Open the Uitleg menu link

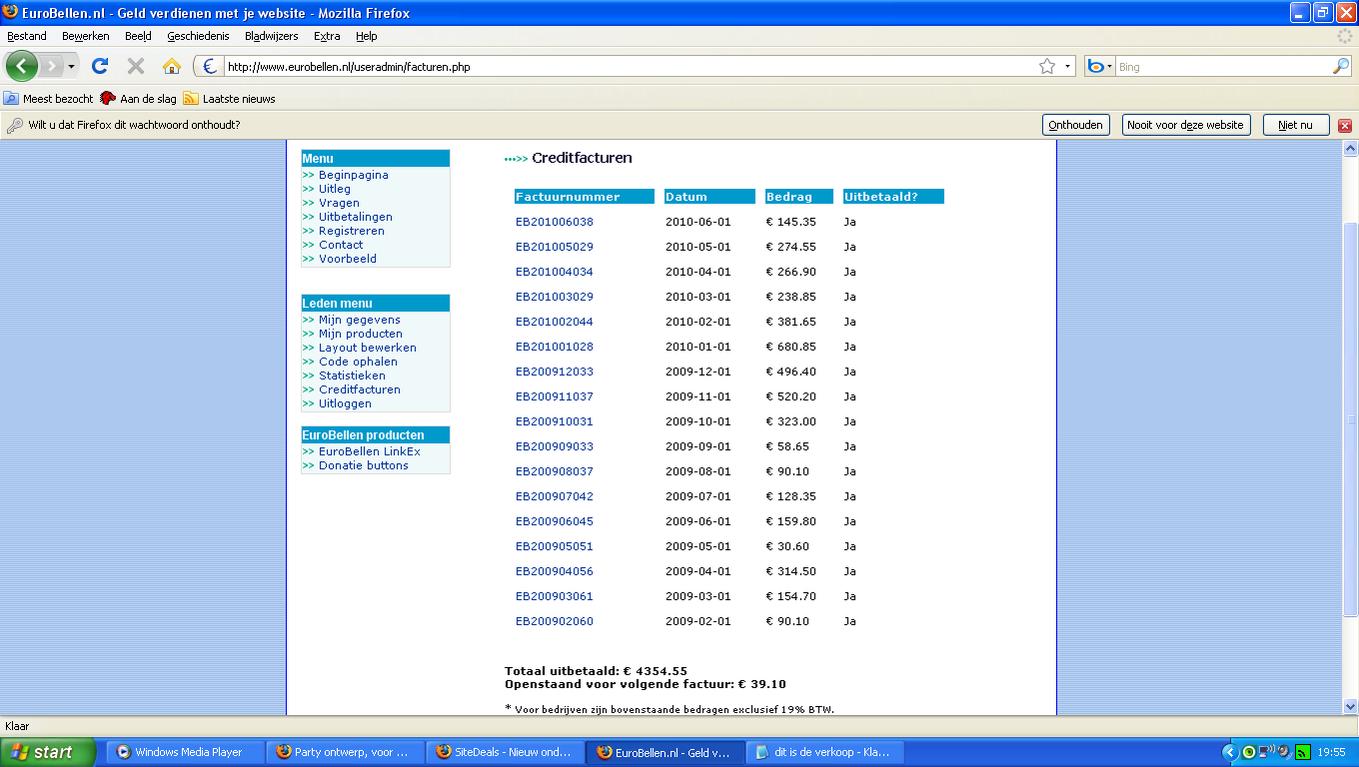pyautogui.click(x=334, y=189)
